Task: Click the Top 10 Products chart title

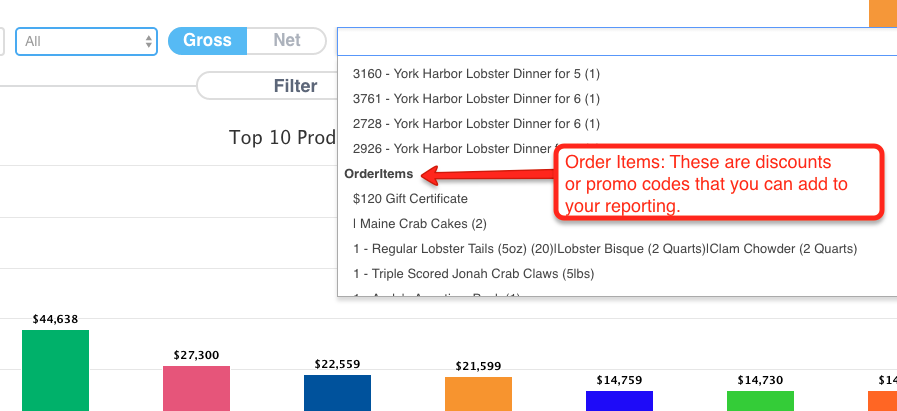Action: (282, 137)
